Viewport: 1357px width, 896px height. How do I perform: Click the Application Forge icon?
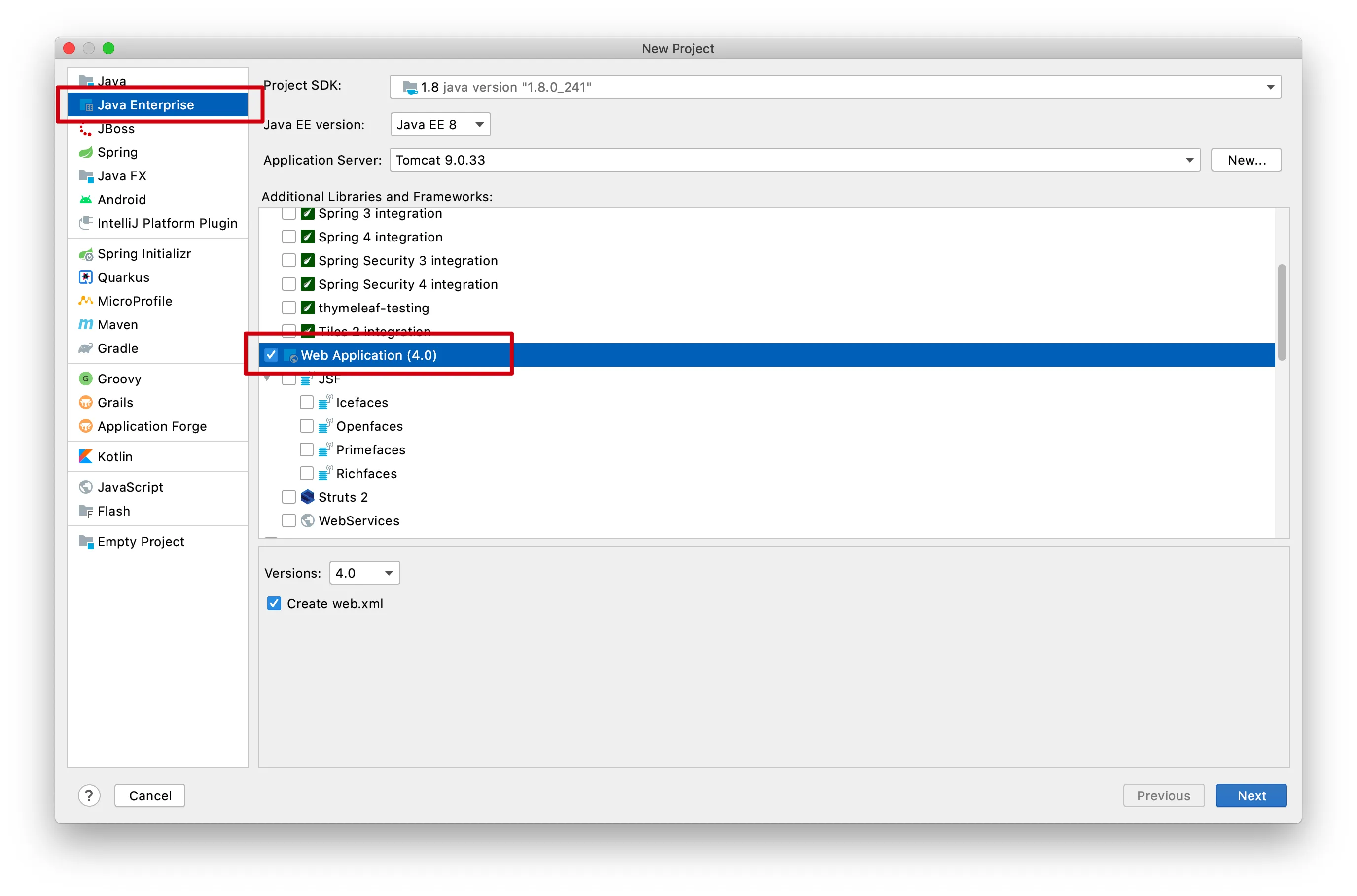click(x=85, y=426)
